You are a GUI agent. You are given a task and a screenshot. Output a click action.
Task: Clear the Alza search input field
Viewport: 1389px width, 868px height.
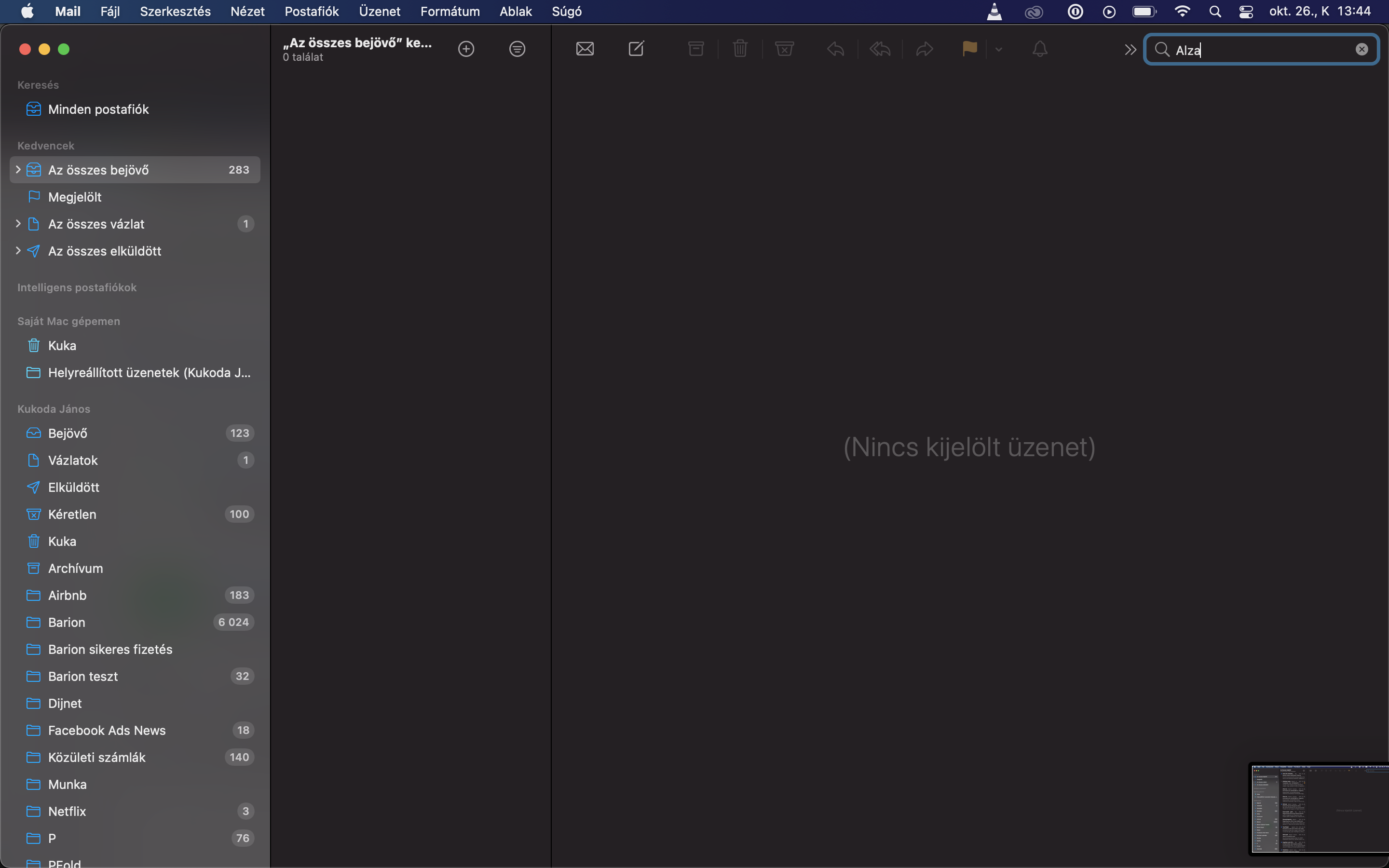(1361, 49)
